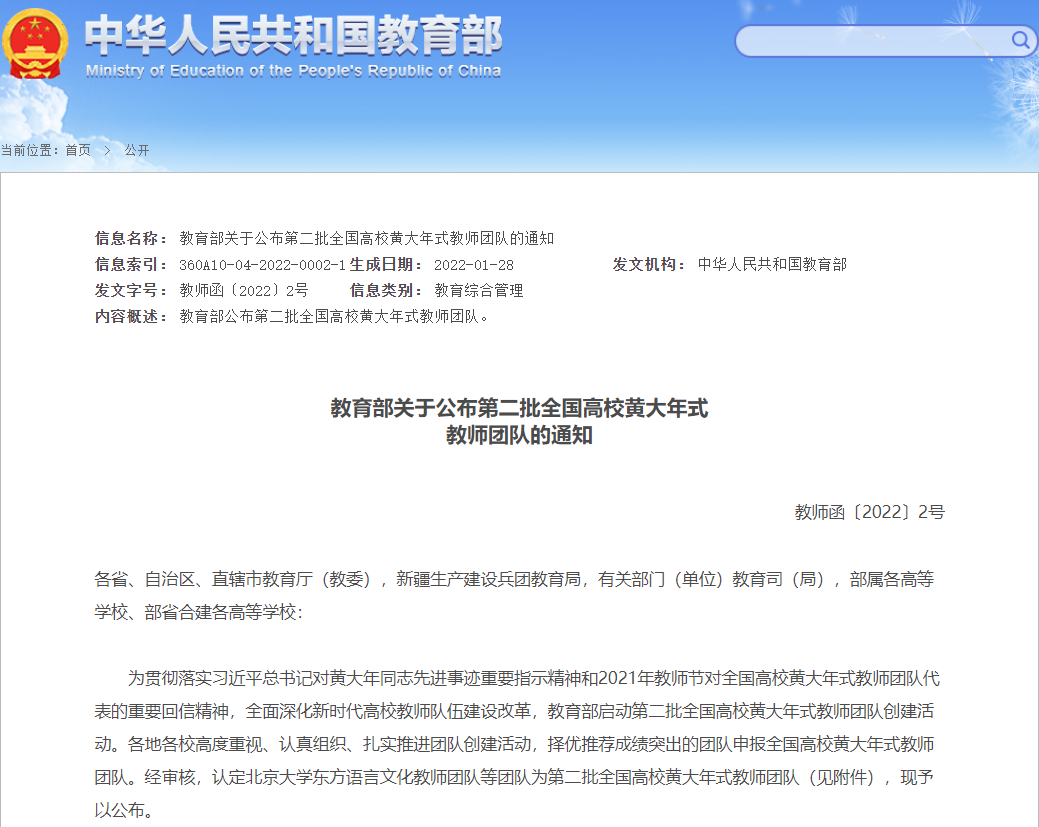Open the 公开 breadcrumb link

pyautogui.click(x=137, y=150)
